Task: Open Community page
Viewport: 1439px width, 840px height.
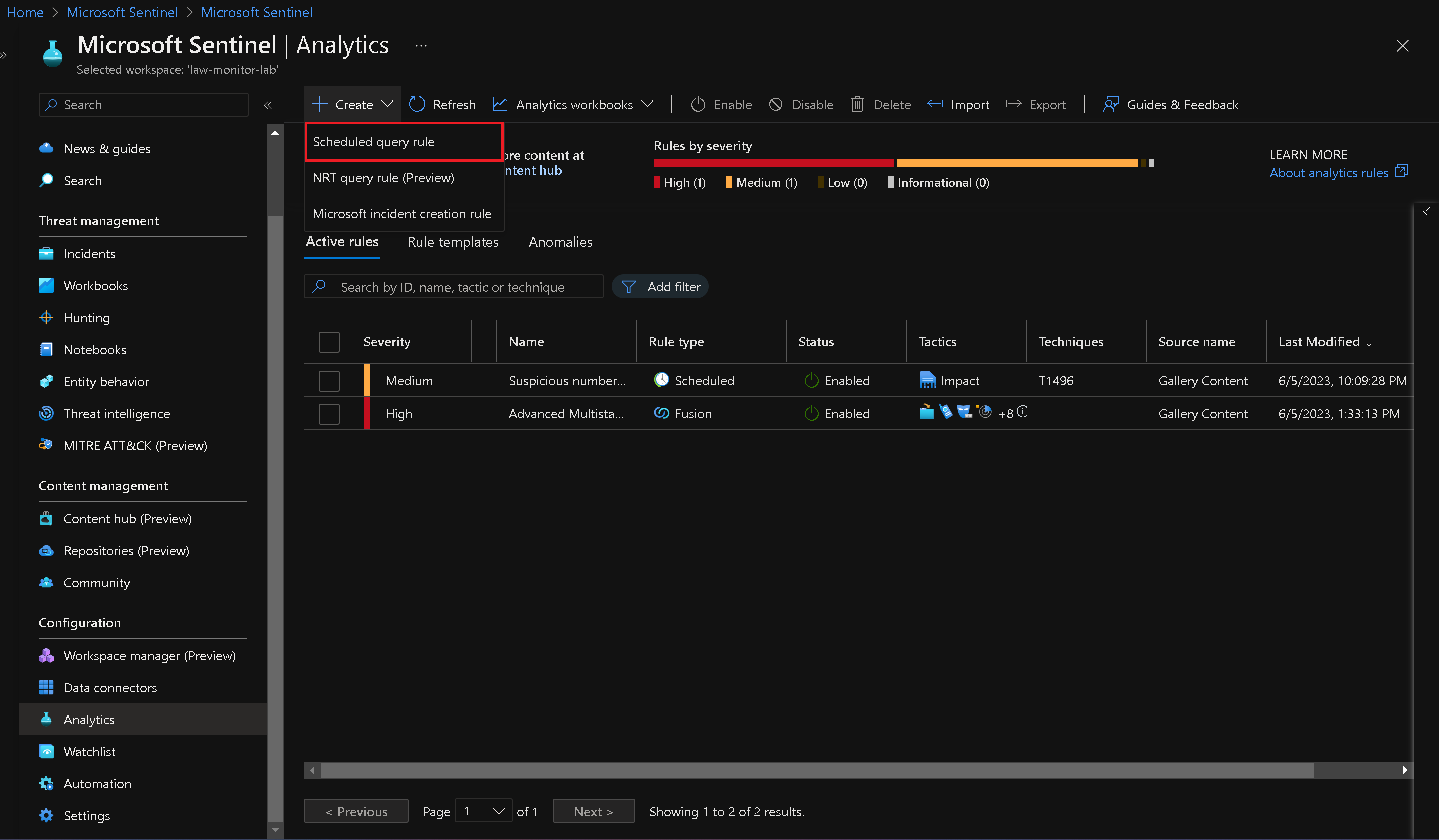Action: pos(97,583)
